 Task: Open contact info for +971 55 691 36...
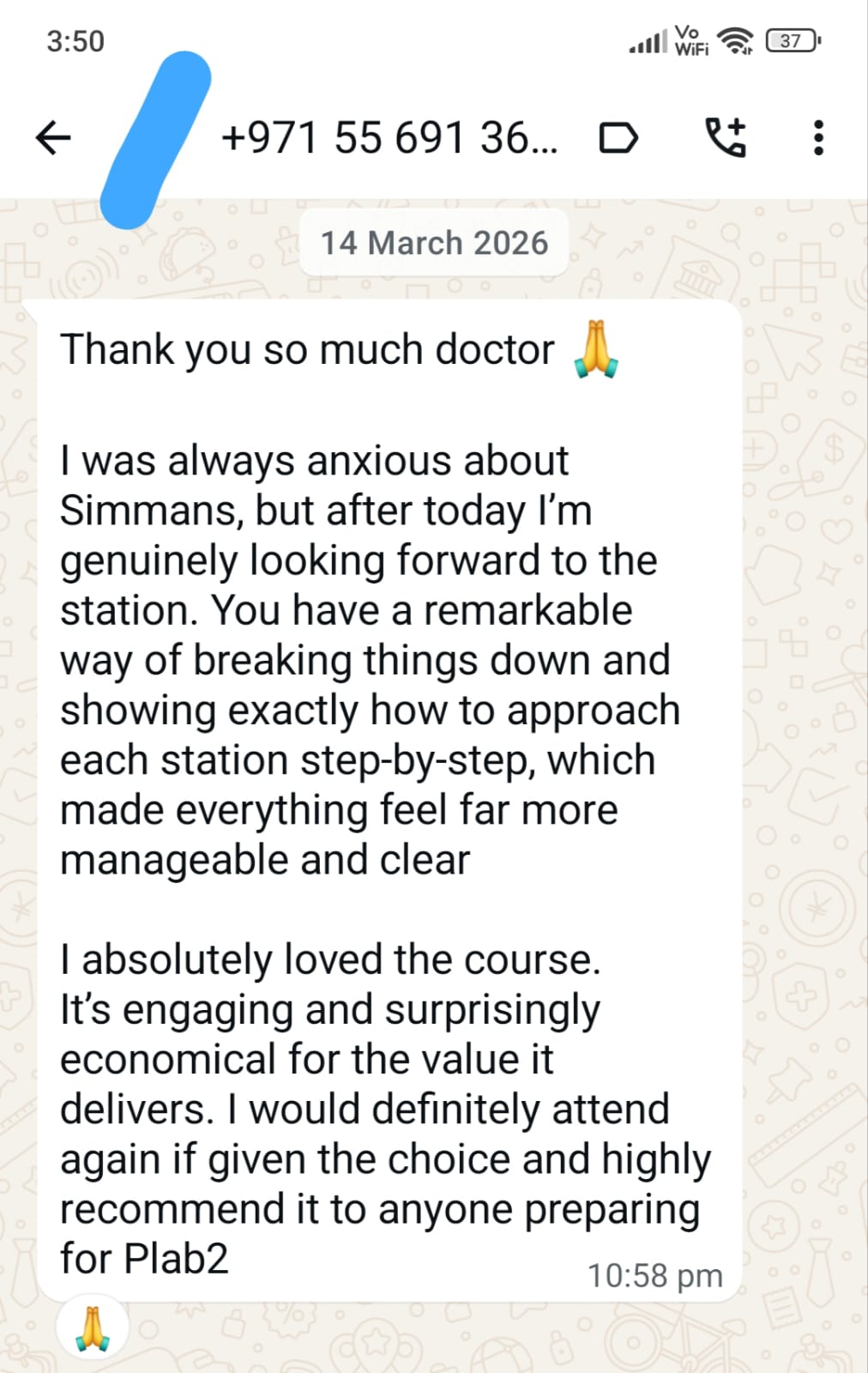click(389, 137)
